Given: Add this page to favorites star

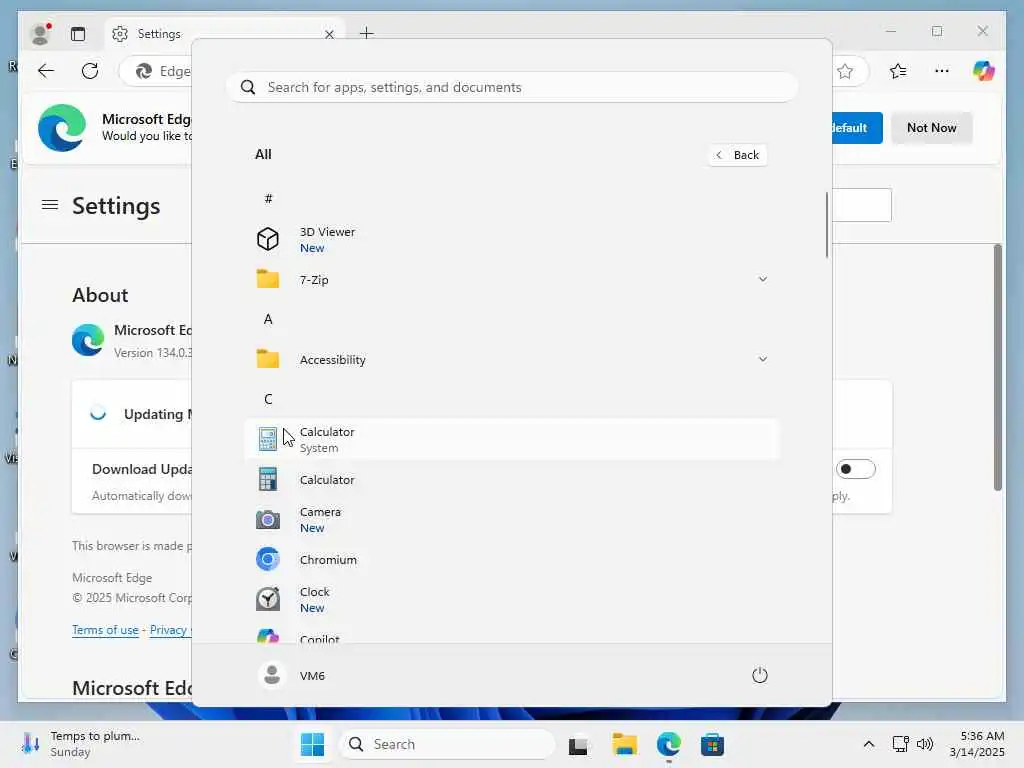Looking at the screenshot, I should 845,71.
